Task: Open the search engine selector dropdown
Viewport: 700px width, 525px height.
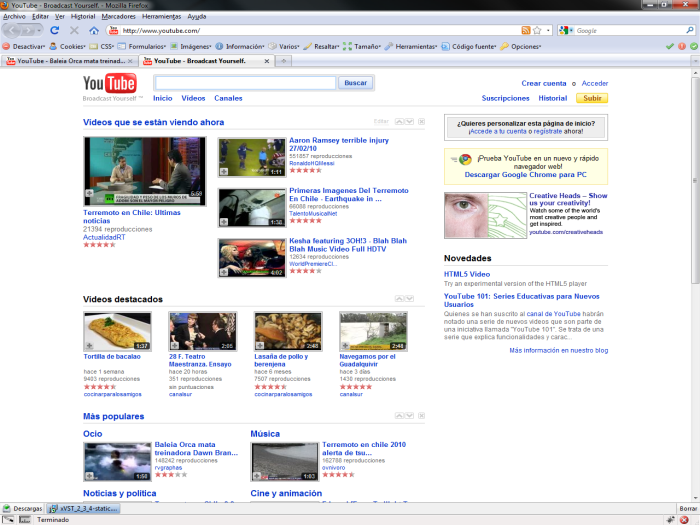Action: pos(565,30)
